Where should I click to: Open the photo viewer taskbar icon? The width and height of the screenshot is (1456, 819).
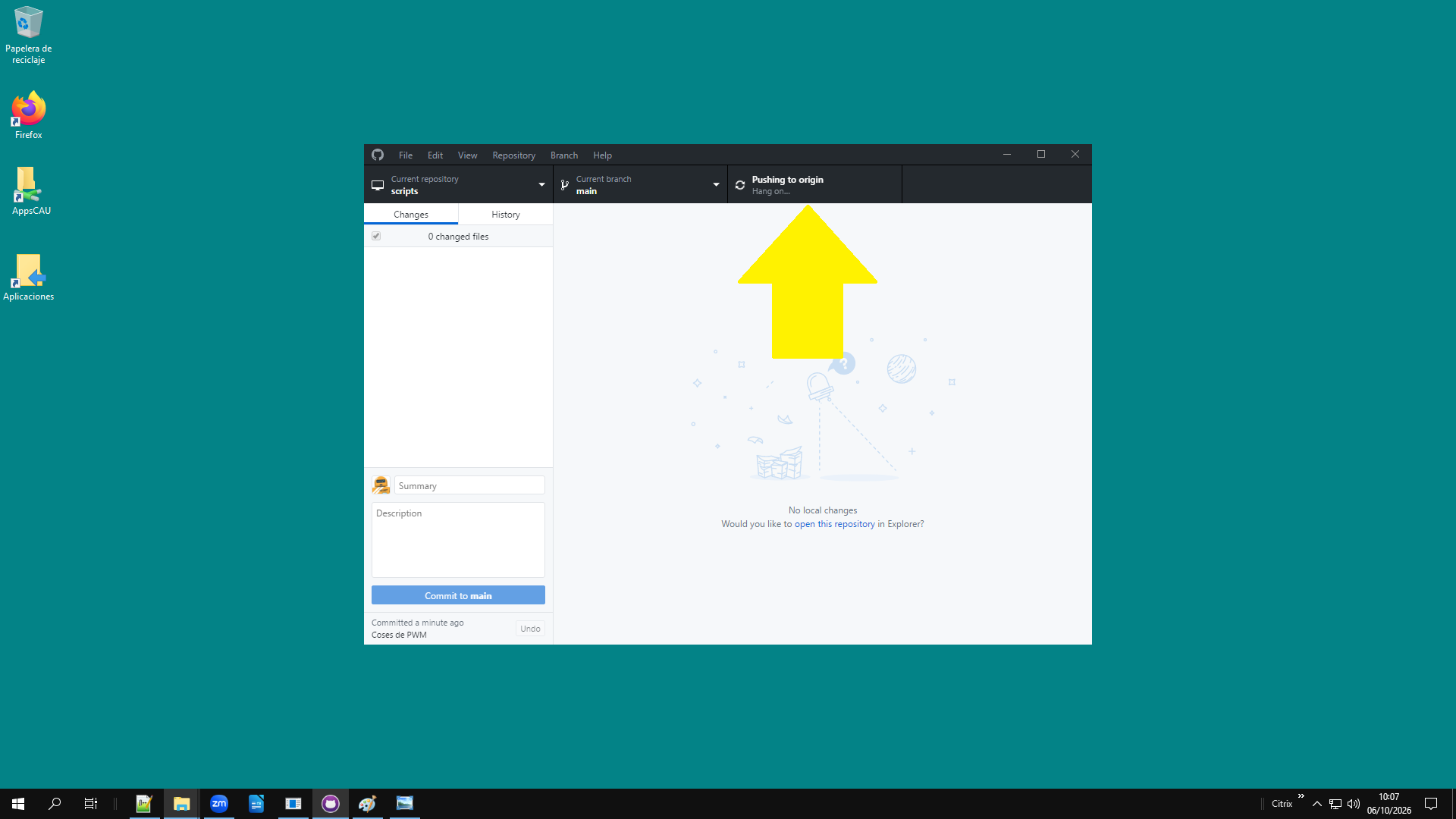click(405, 804)
